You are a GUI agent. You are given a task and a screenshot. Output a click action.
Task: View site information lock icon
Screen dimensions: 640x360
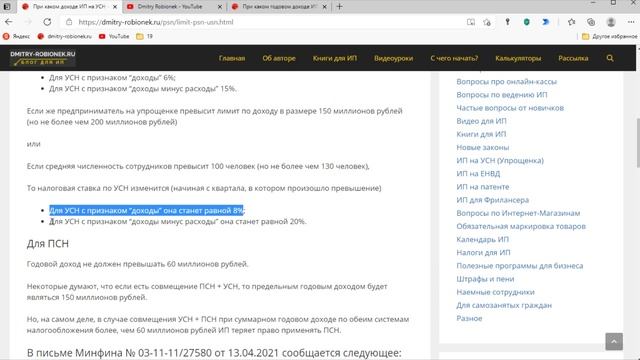[69, 22]
